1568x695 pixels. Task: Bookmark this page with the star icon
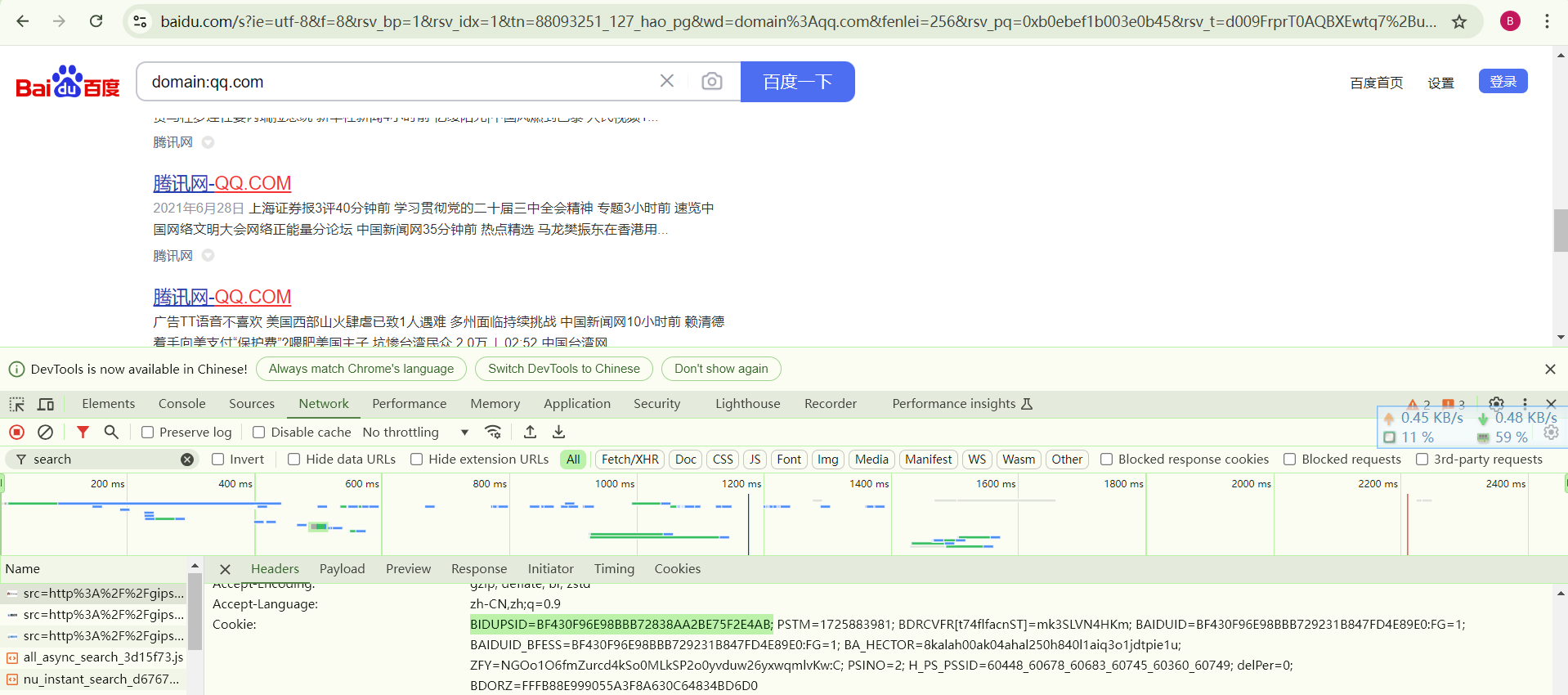(x=1459, y=21)
